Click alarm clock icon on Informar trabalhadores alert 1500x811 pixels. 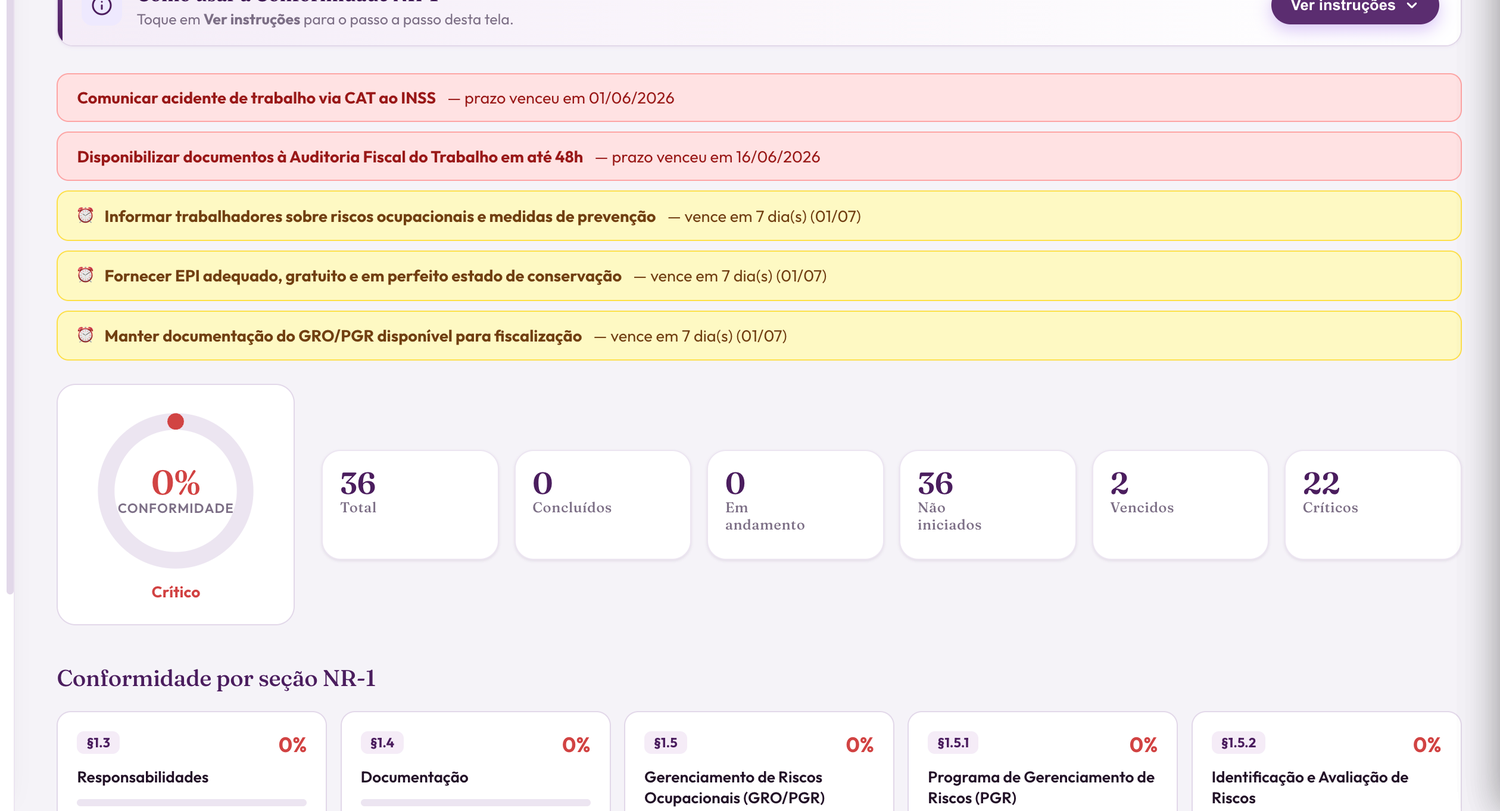(85, 216)
